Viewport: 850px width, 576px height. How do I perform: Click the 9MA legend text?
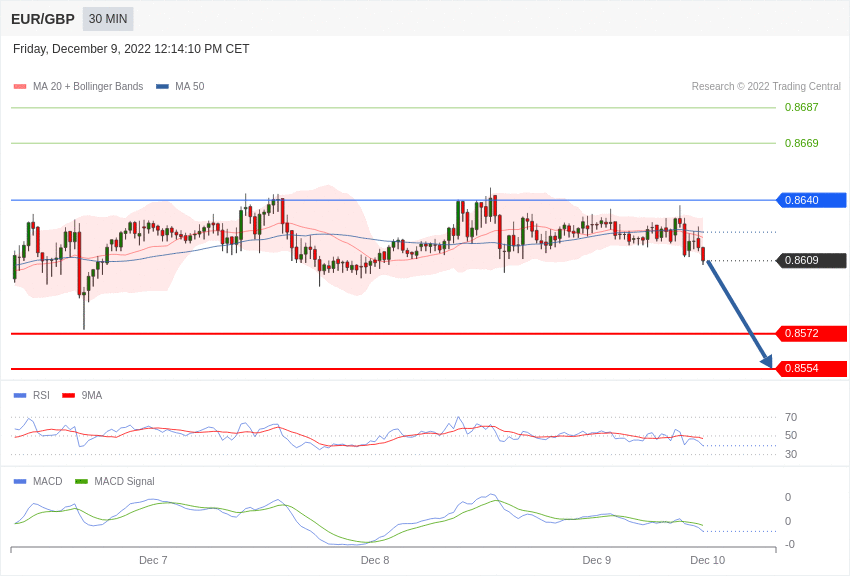92,396
